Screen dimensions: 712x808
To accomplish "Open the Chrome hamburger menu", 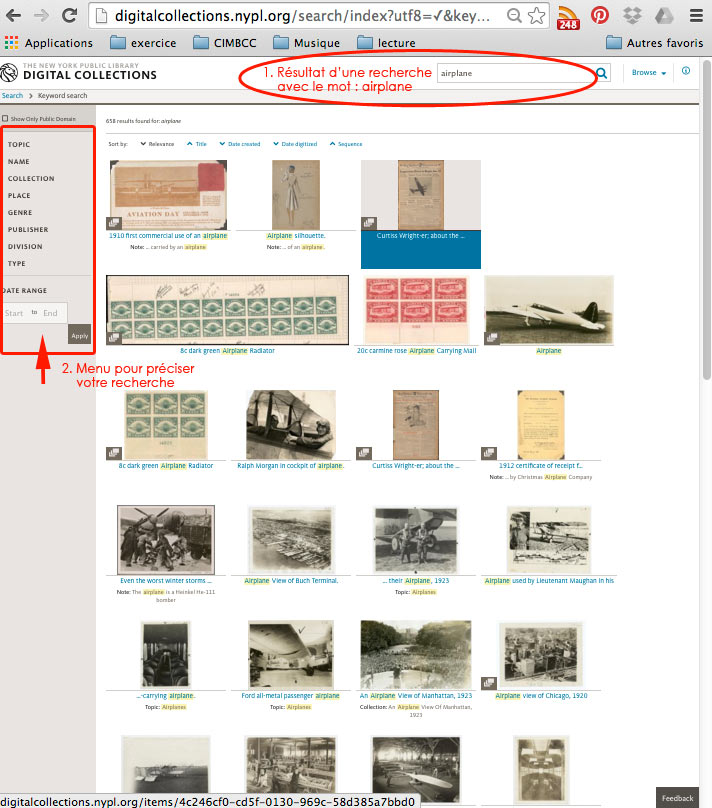I will coord(696,16).
